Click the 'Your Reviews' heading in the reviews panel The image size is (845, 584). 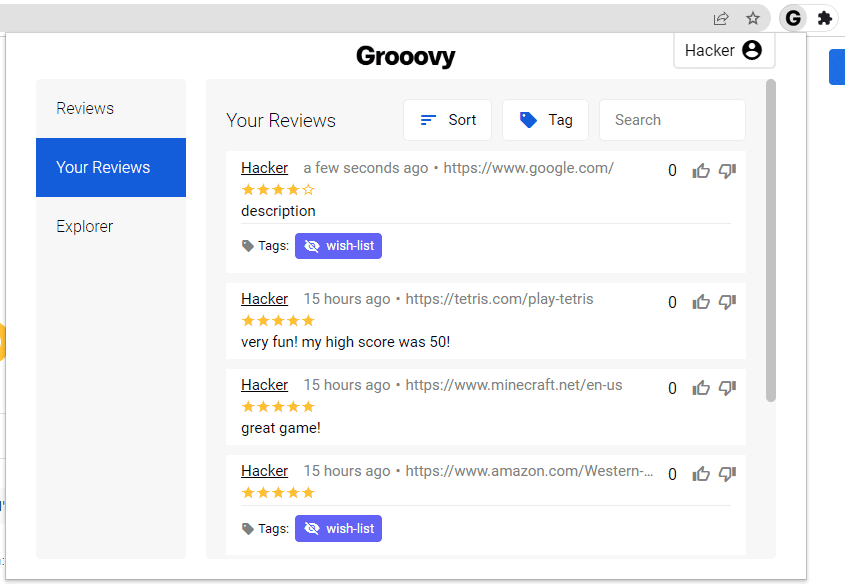point(281,120)
